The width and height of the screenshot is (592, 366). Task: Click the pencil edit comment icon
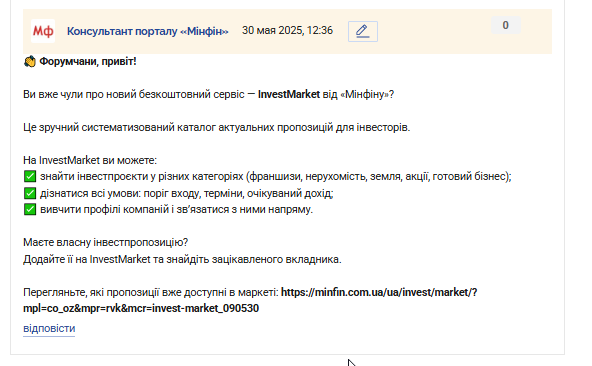click(x=362, y=31)
